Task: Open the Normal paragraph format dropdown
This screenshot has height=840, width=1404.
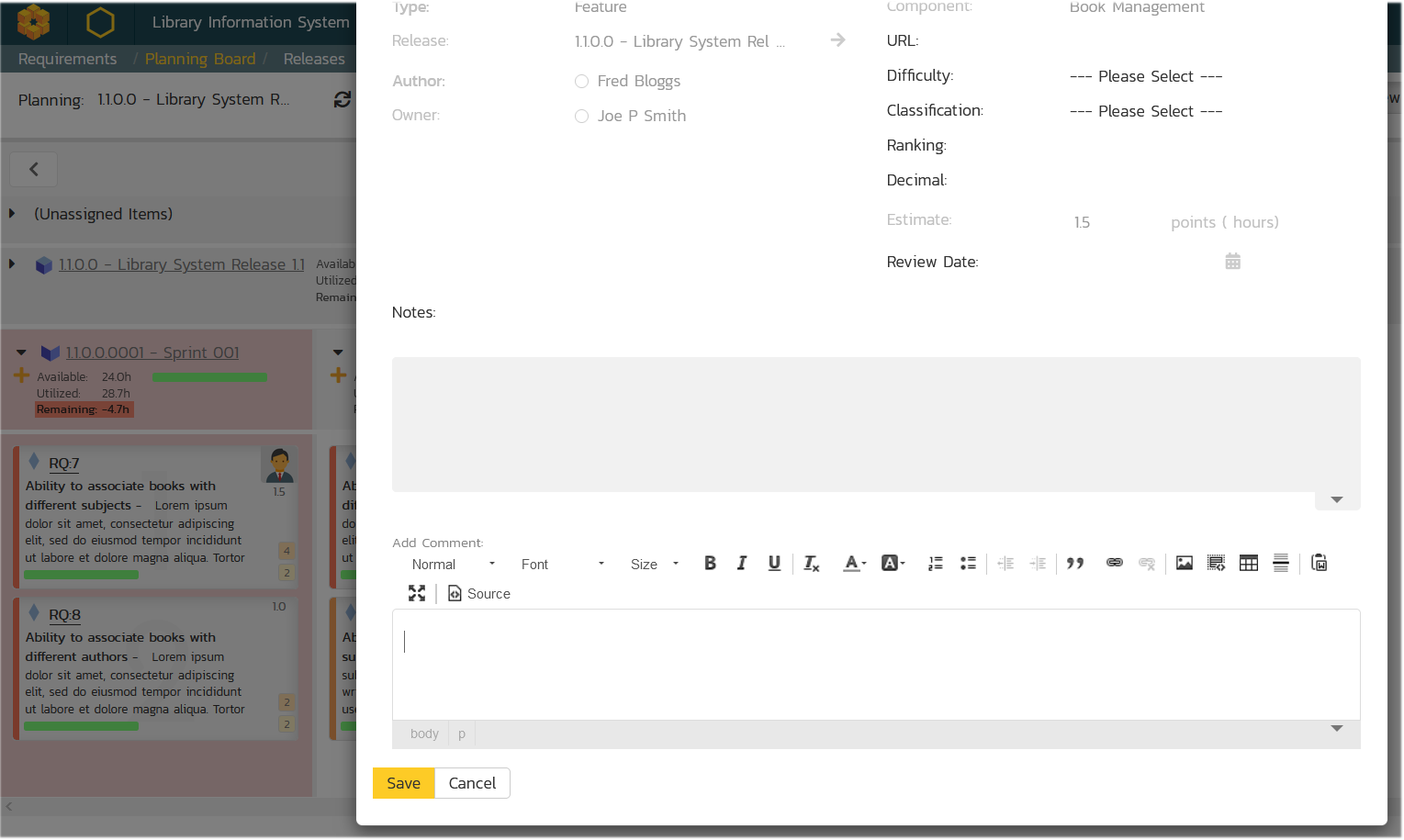Action: [453, 565]
